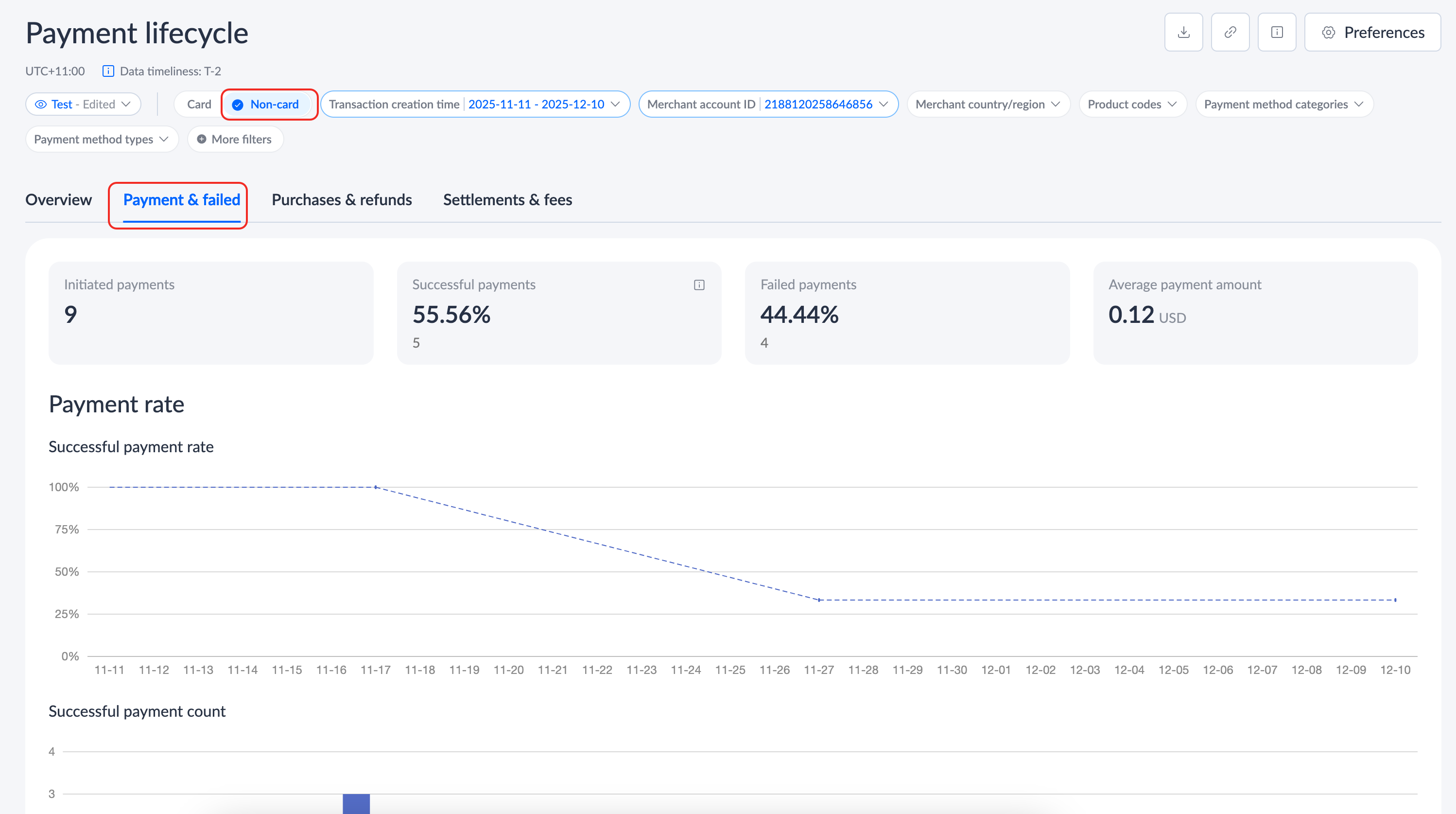Expand the Product codes filter
Image resolution: width=1456 pixels, height=814 pixels.
[x=1132, y=104]
